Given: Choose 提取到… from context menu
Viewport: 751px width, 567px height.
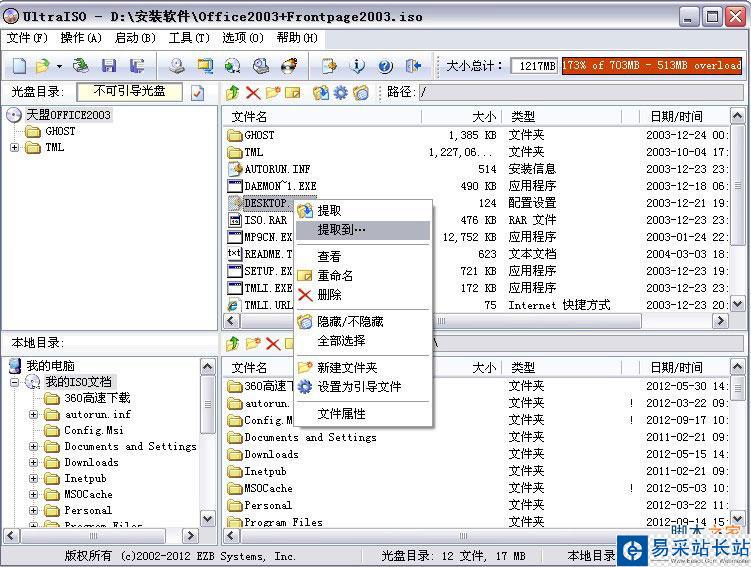Looking at the screenshot, I should pos(363,230).
